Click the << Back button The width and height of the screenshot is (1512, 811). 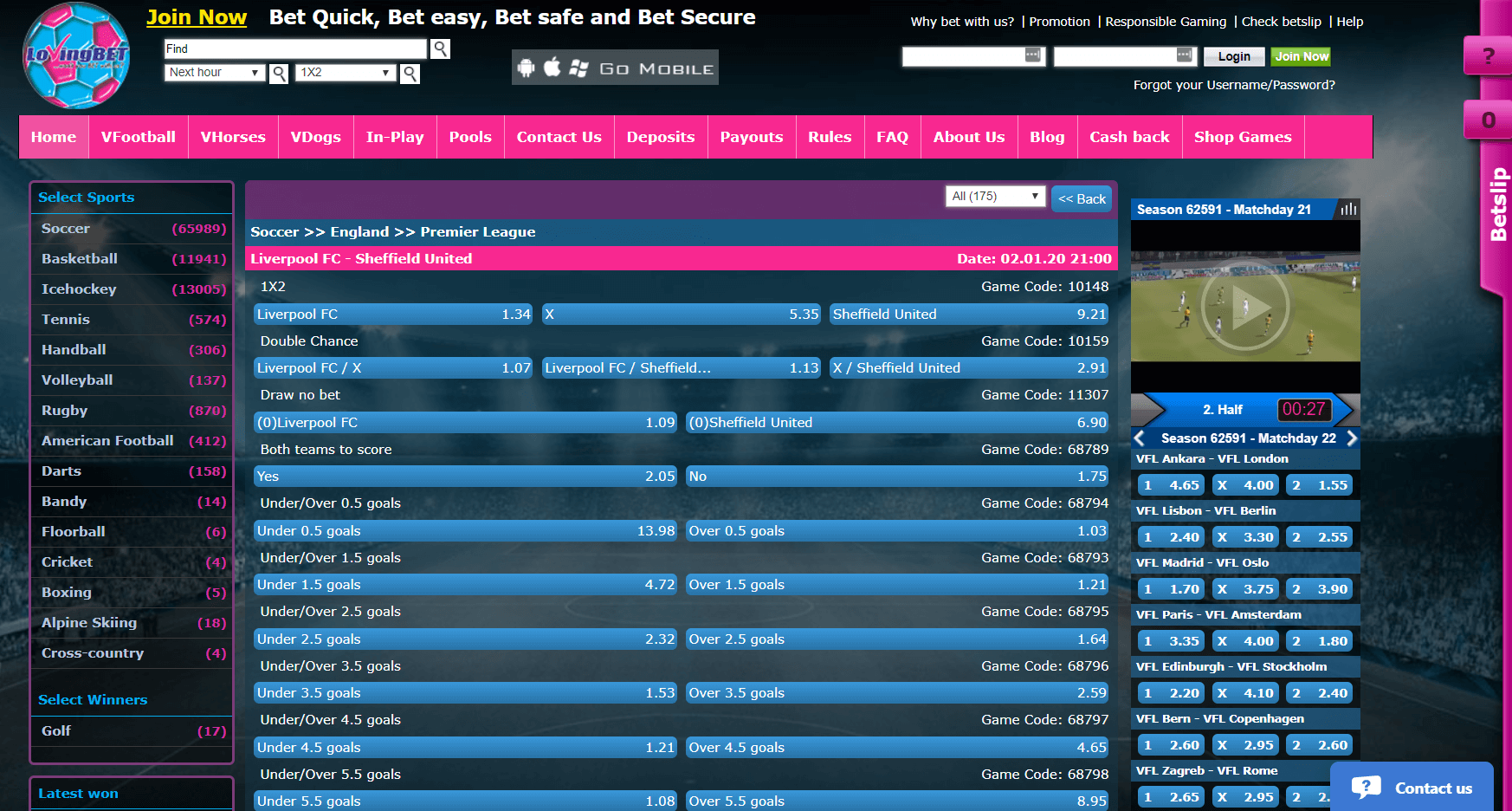click(x=1082, y=198)
